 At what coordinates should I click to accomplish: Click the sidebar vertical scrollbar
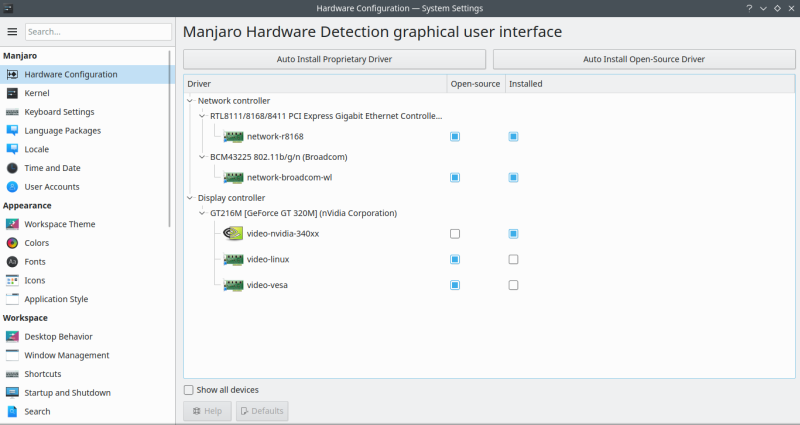coord(170,138)
